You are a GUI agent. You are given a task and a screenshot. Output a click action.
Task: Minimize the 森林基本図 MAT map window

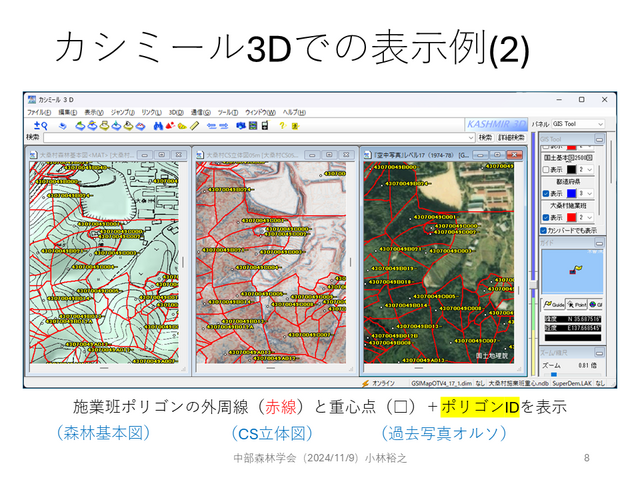coord(144,155)
